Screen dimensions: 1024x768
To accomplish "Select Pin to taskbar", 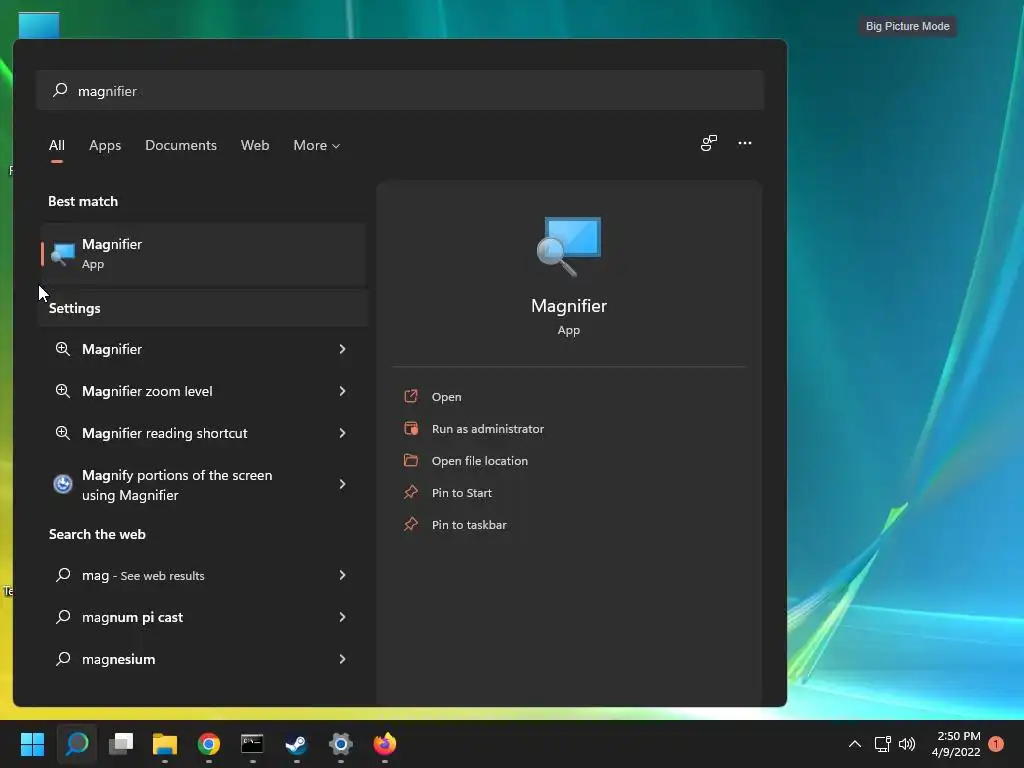I will 469,525.
